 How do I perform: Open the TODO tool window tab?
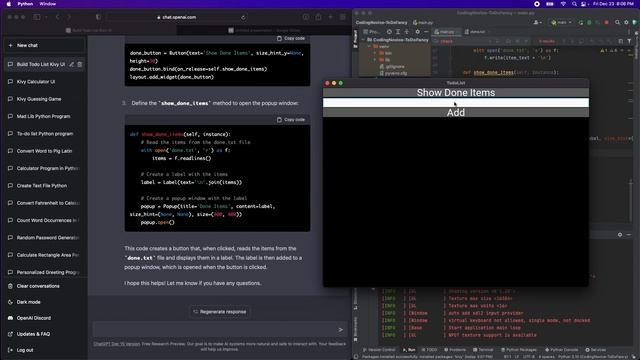pos(429,350)
